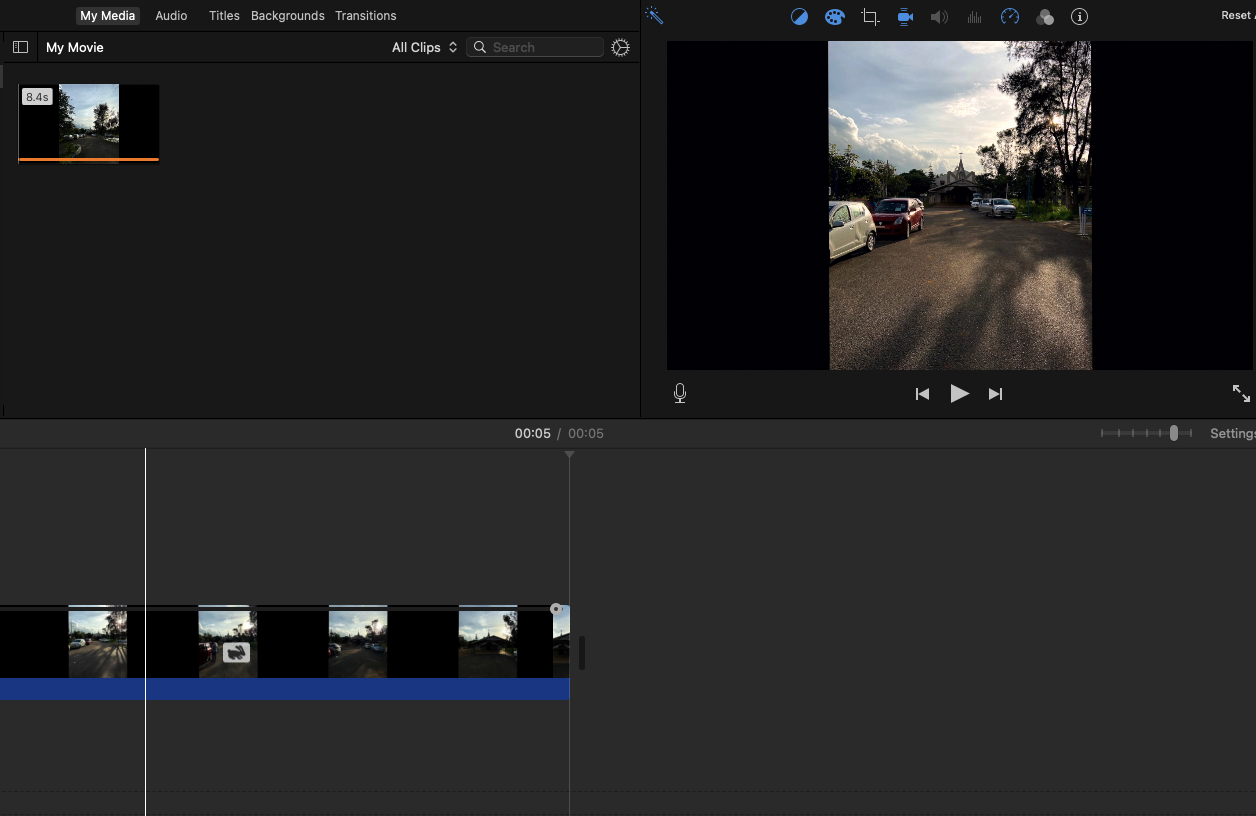This screenshot has height=816, width=1256.
Task: Open the color balance tool
Action: coord(799,17)
